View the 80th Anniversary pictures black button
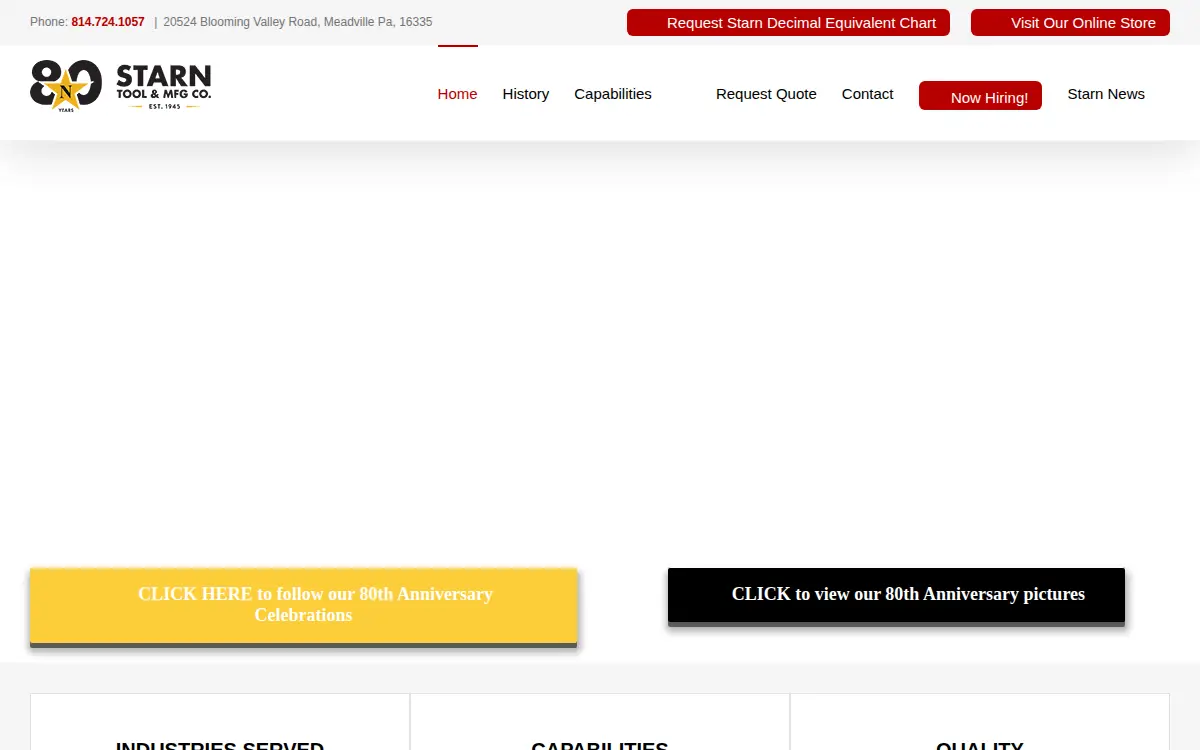Screen dimensions: 1200x750 pyautogui.click(x=896, y=595)
